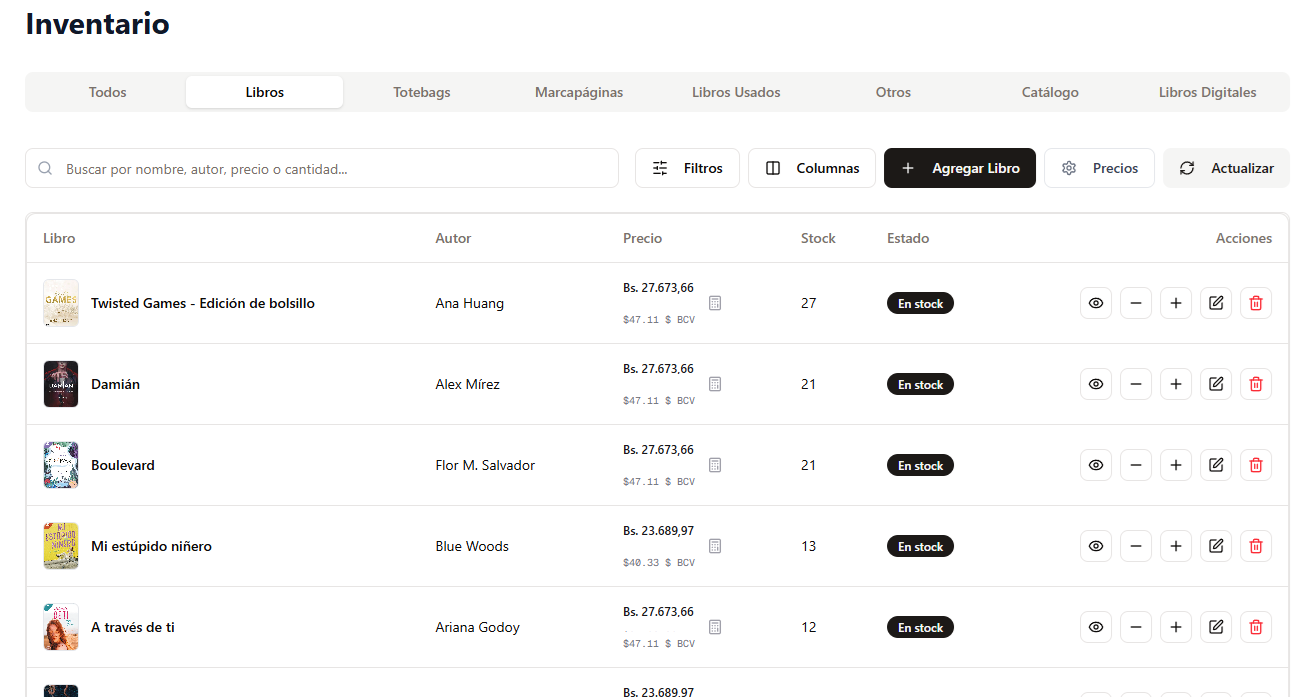Image resolution: width=1309 pixels, height=697 pixels.
Task: Open the Libros Usados tab
Action: pos(736,92)
